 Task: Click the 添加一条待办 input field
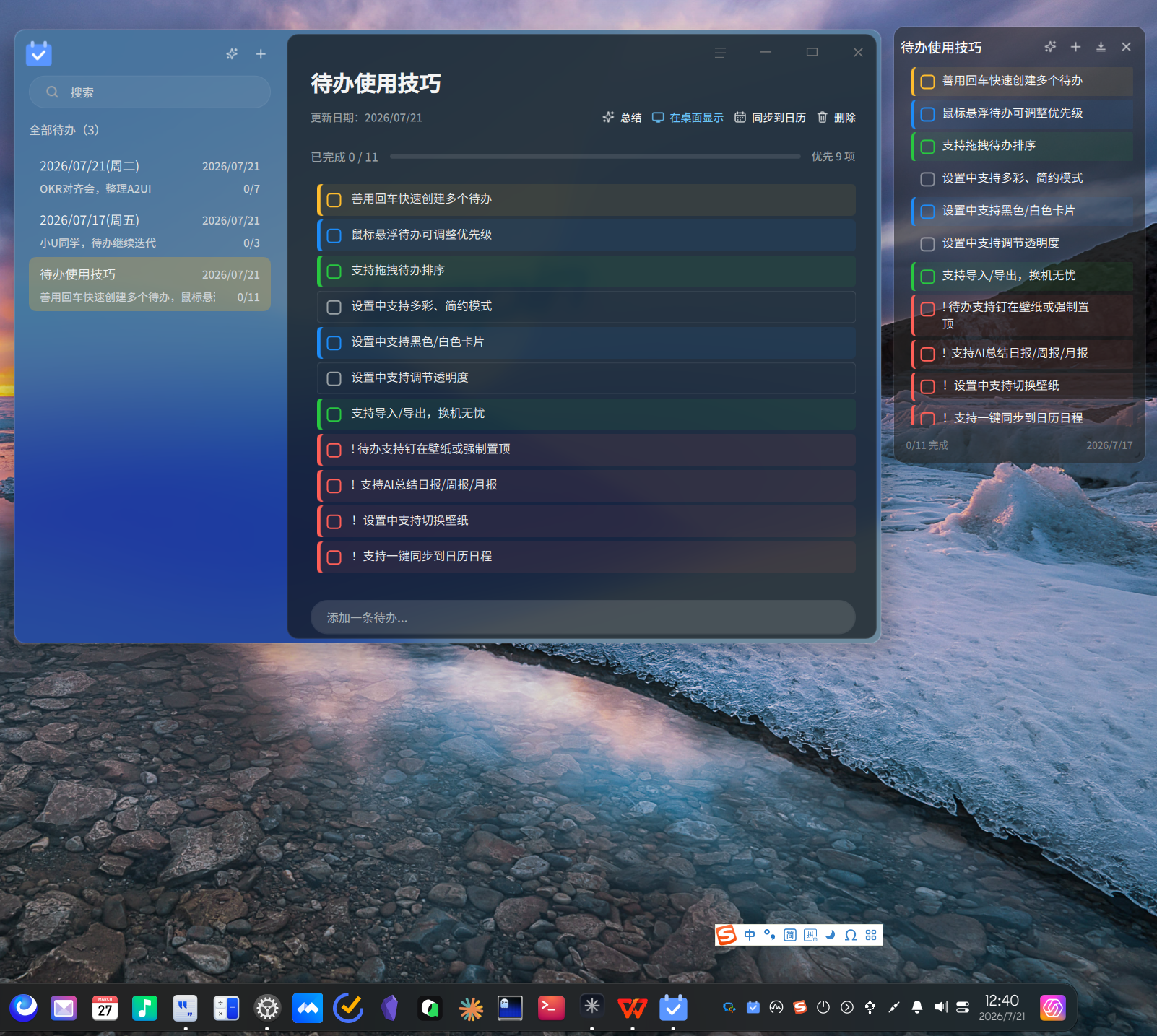[x=583, y=618]
